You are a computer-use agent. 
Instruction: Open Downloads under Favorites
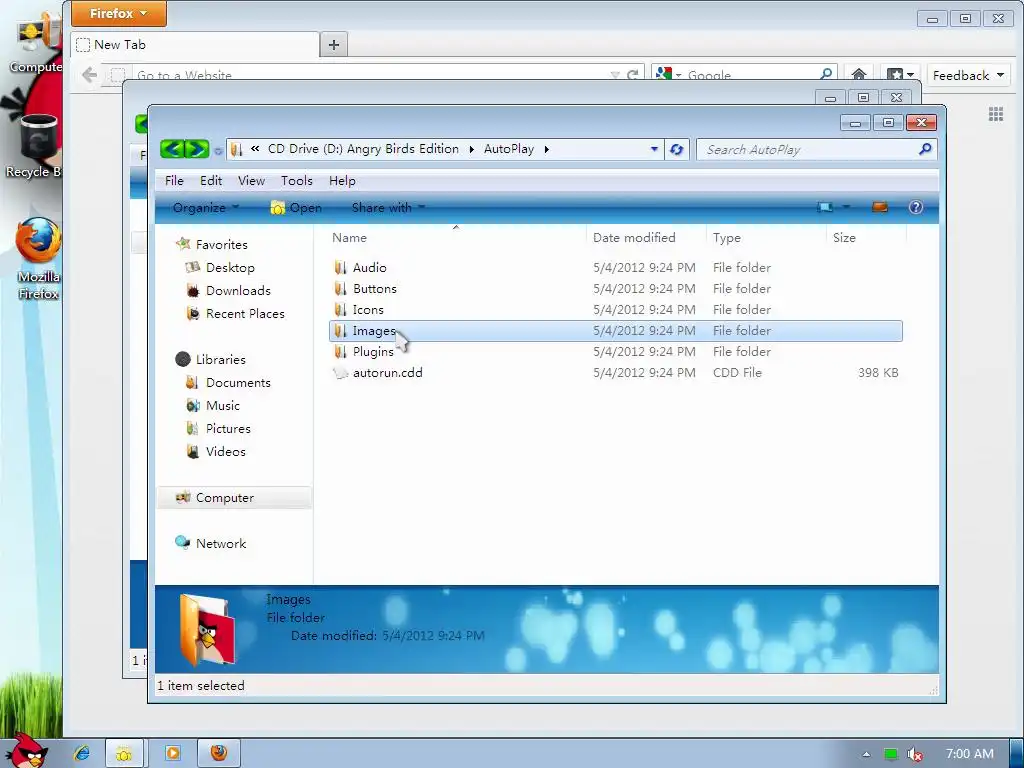(238, 291)
